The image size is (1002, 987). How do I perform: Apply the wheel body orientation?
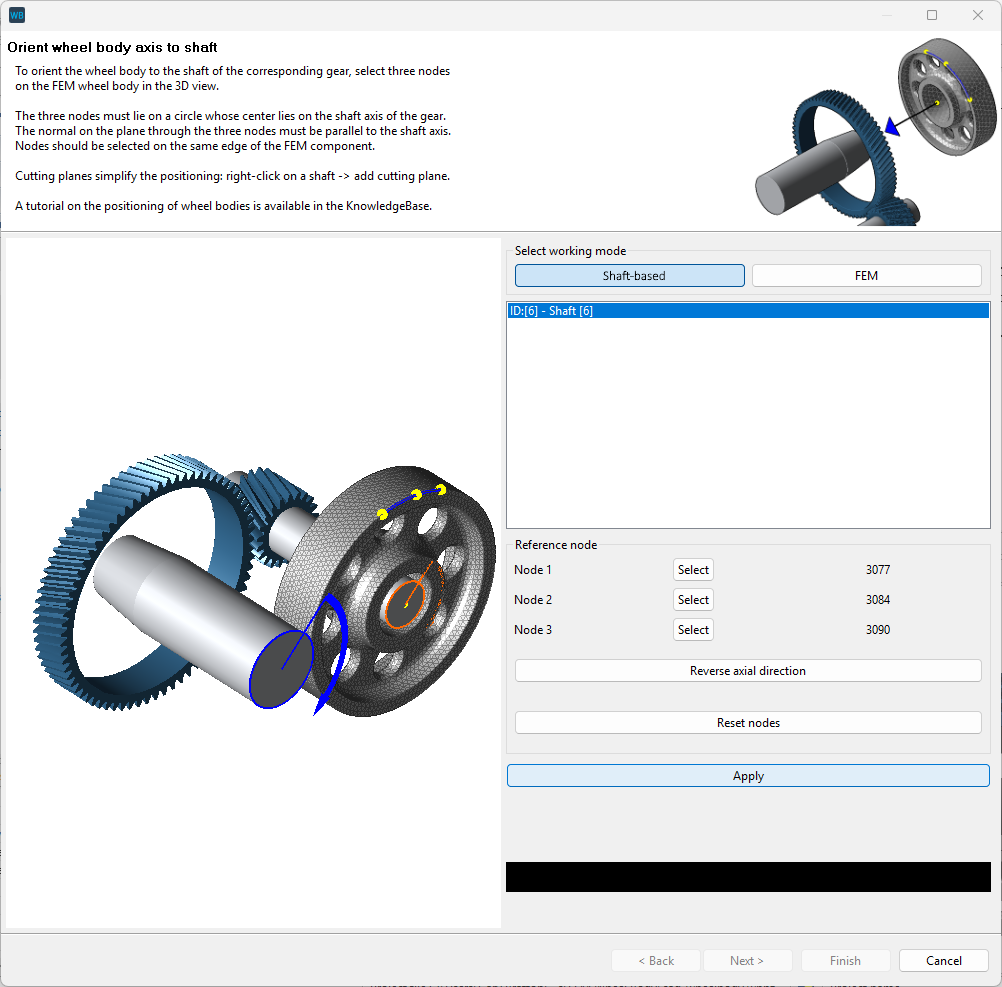click(747, 776)
